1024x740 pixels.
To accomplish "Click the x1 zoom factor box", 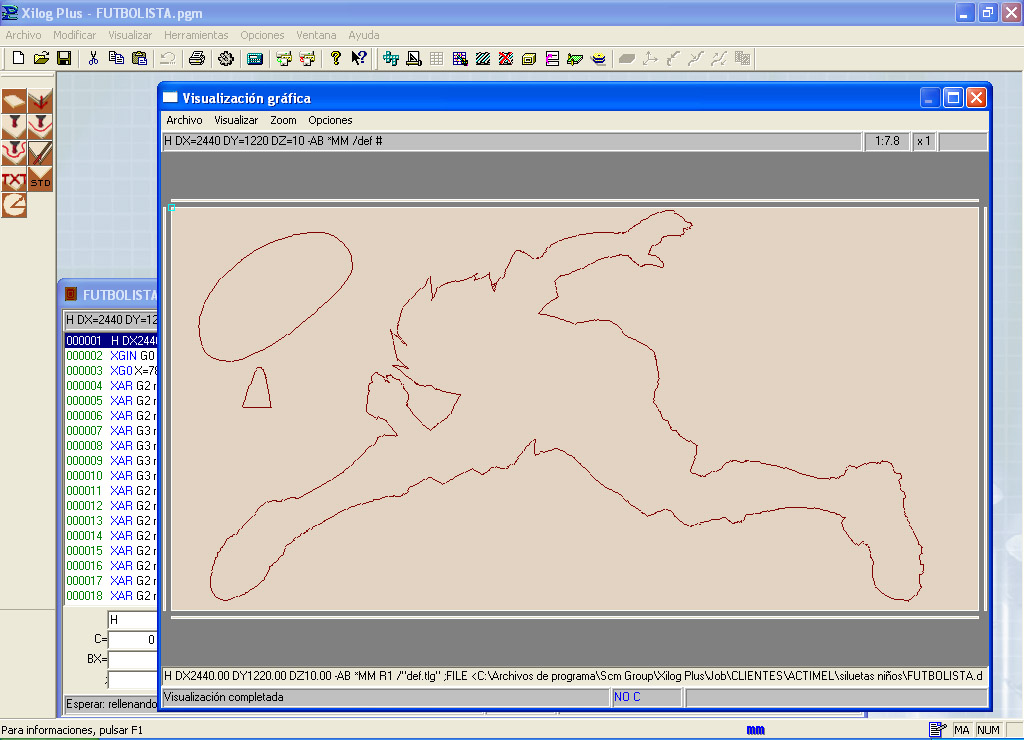I will [923, 142].
